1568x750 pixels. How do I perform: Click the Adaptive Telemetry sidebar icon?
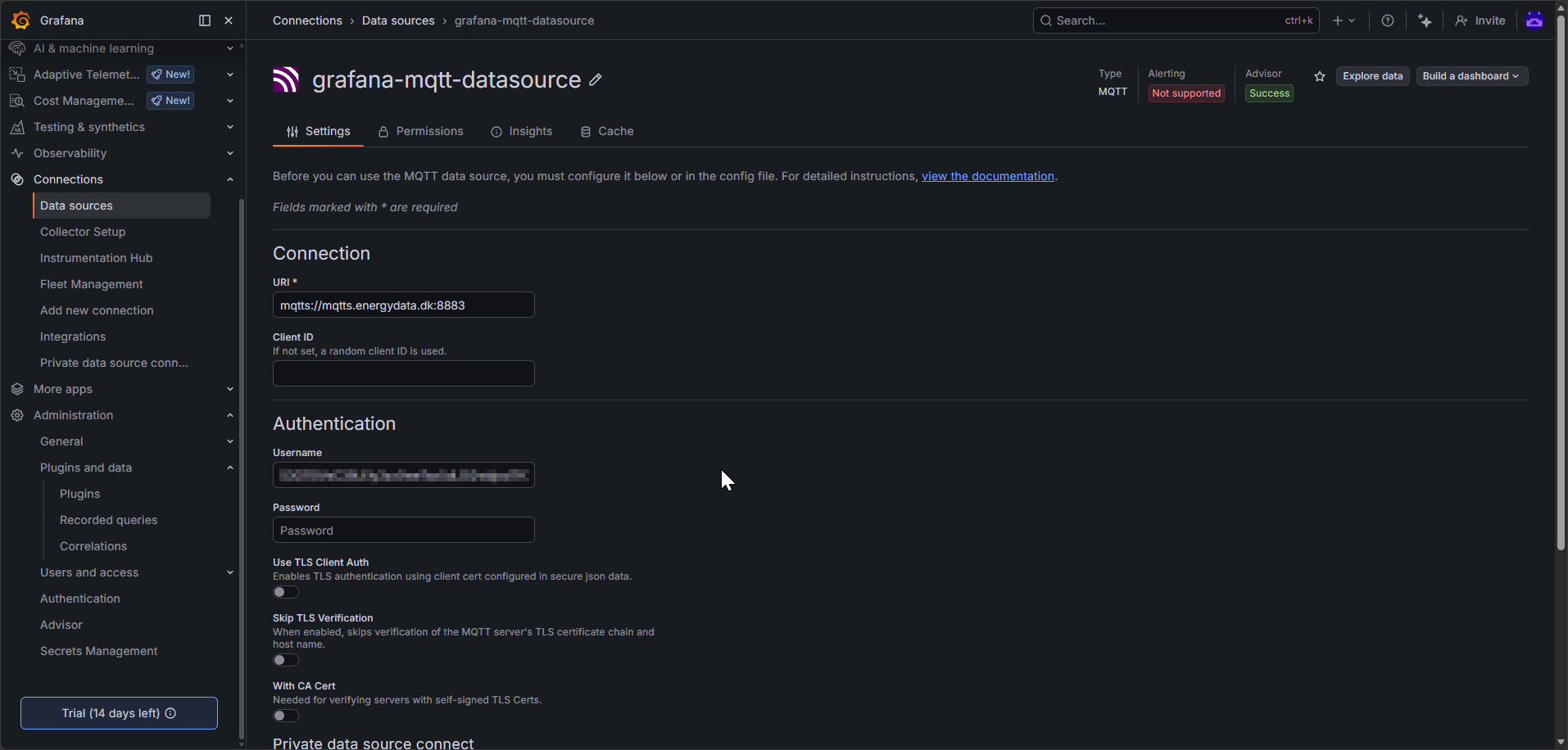coord(17,75)
